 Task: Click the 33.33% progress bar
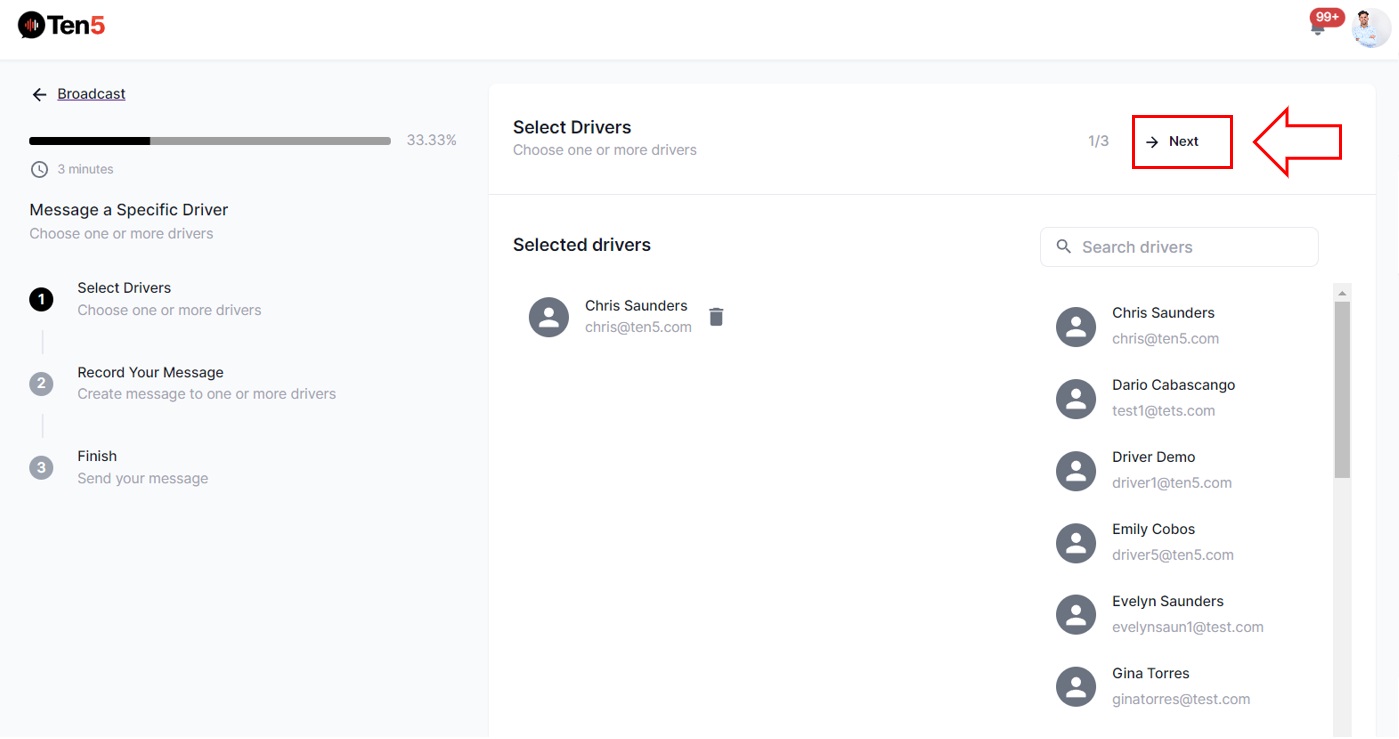(210, 141)
